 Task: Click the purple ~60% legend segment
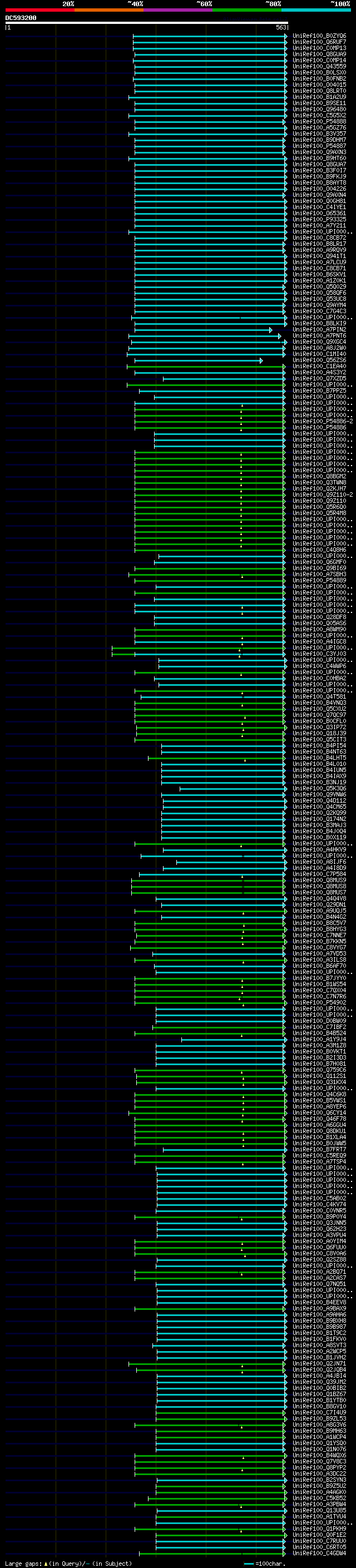pos(177,10)
